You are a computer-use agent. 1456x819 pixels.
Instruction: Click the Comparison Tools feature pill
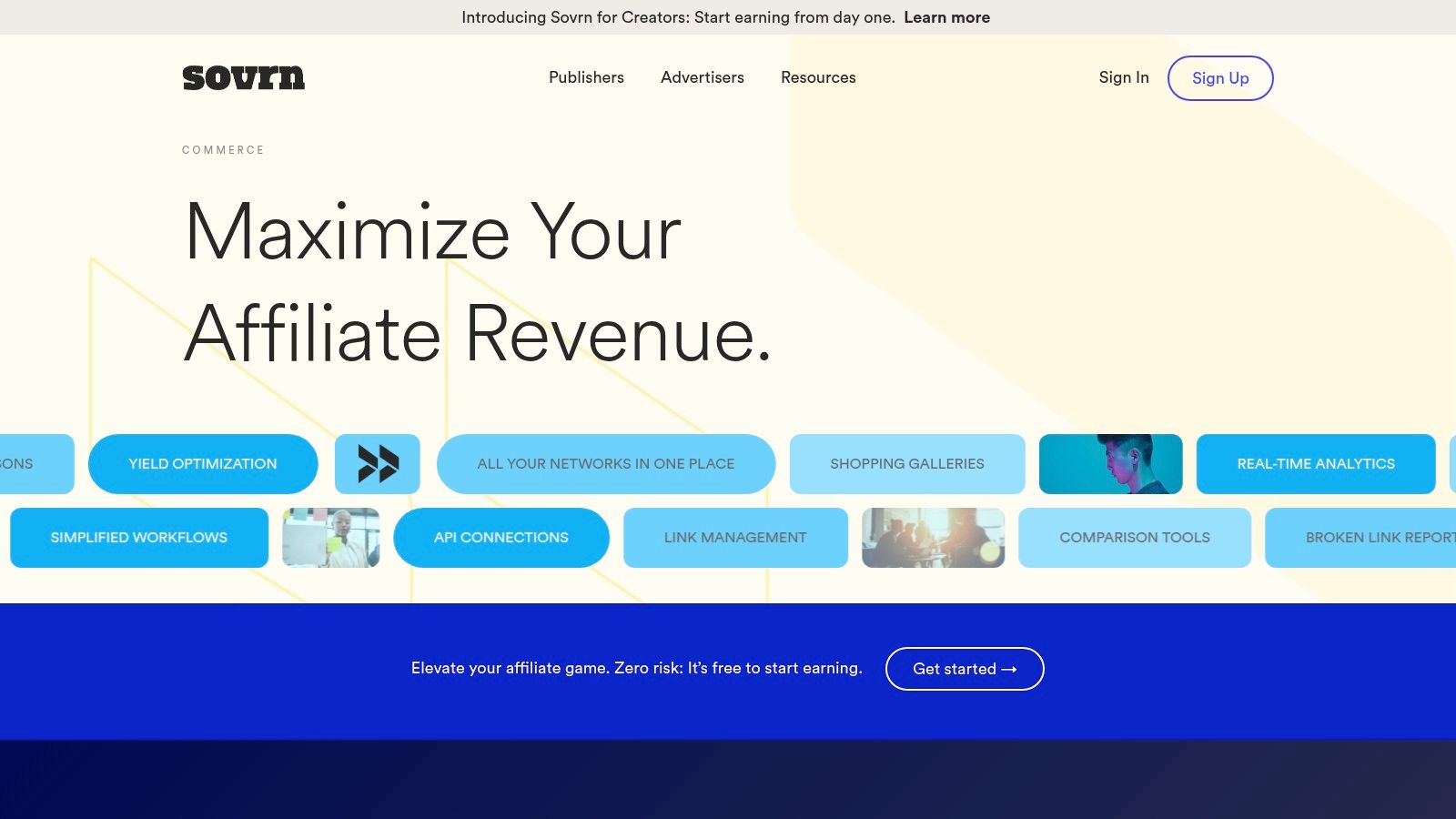[1135, 537]
